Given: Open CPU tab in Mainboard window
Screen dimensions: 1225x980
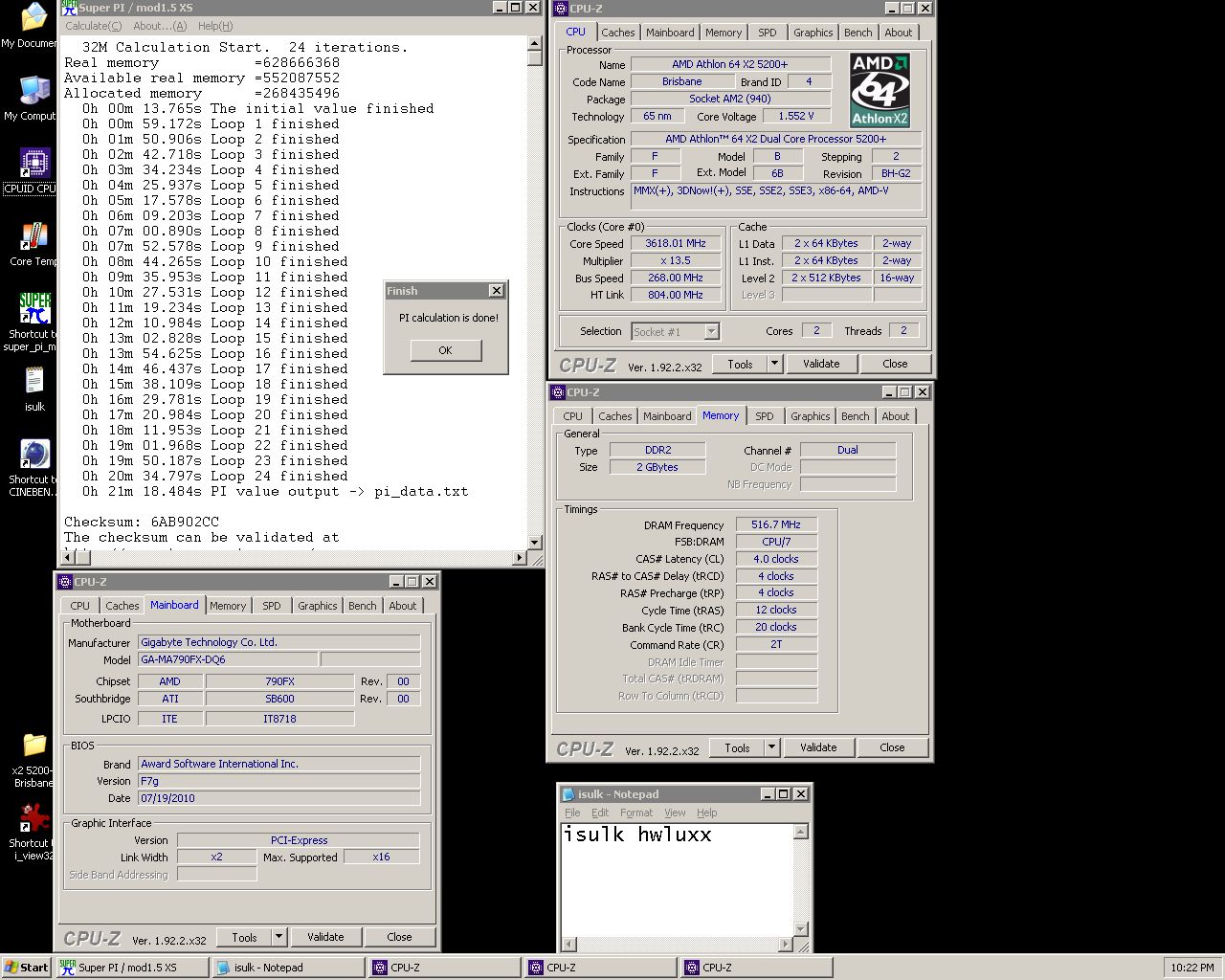Looking at the screenshot, I should click(x=80, y=606).
